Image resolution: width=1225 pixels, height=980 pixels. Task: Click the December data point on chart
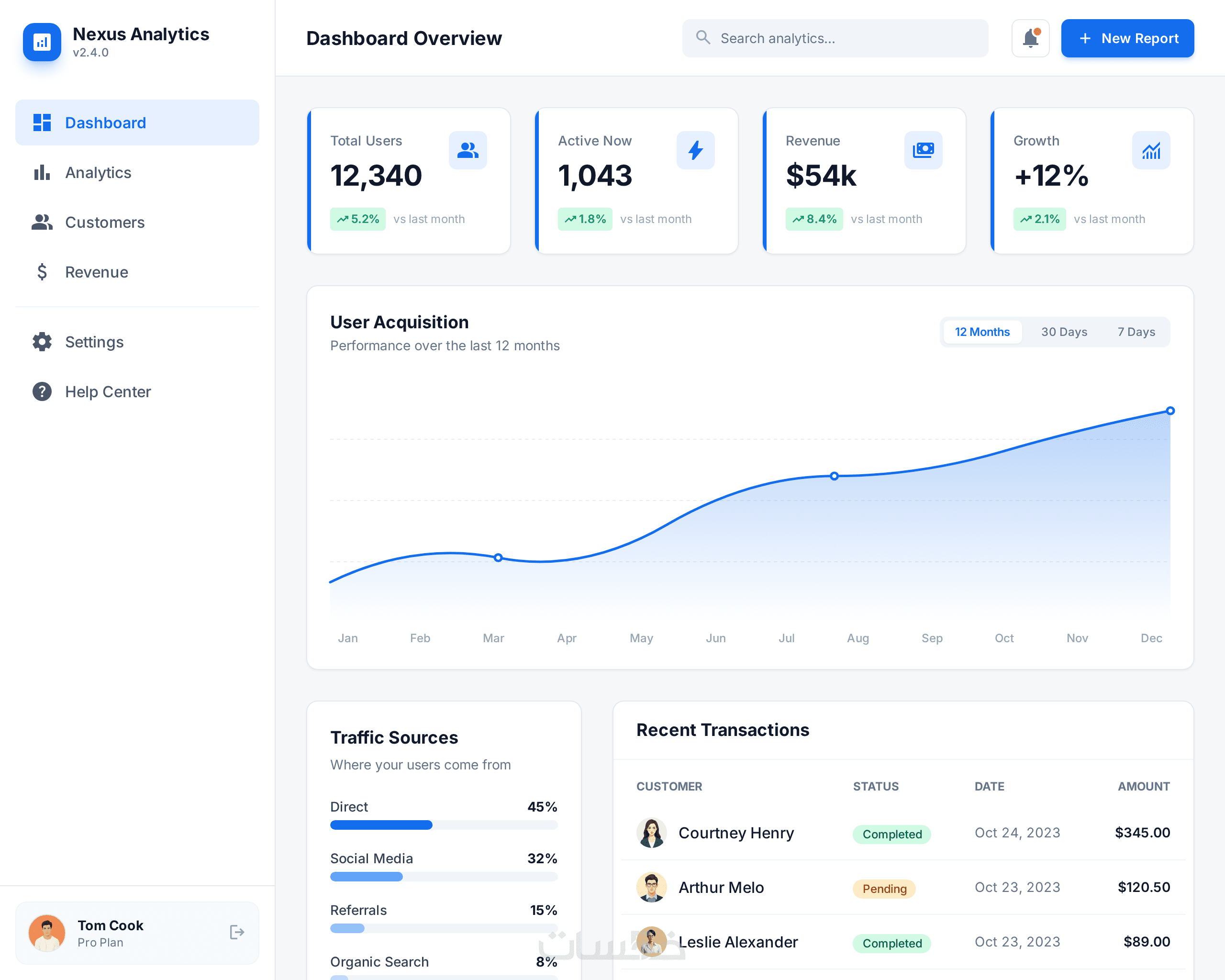1170,411
